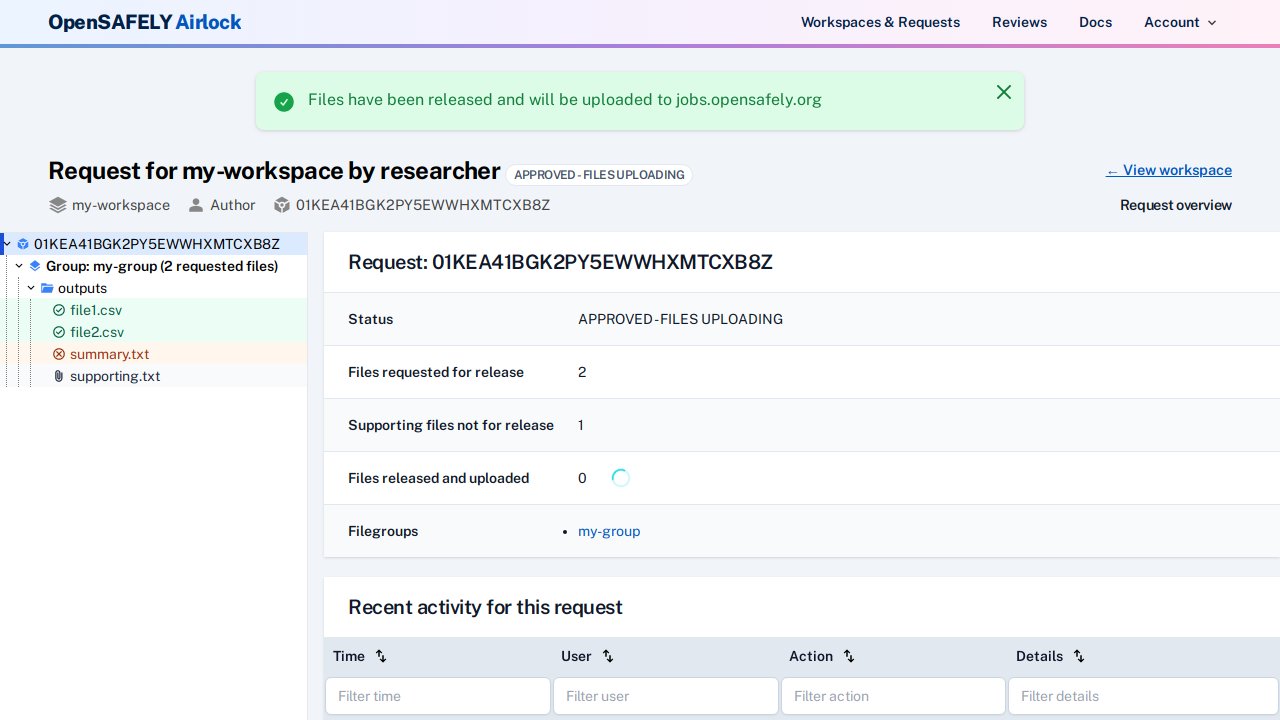Click the approved file icon beside file1.csv
Screen dimensions: 1280x720
tap(59, 310)
